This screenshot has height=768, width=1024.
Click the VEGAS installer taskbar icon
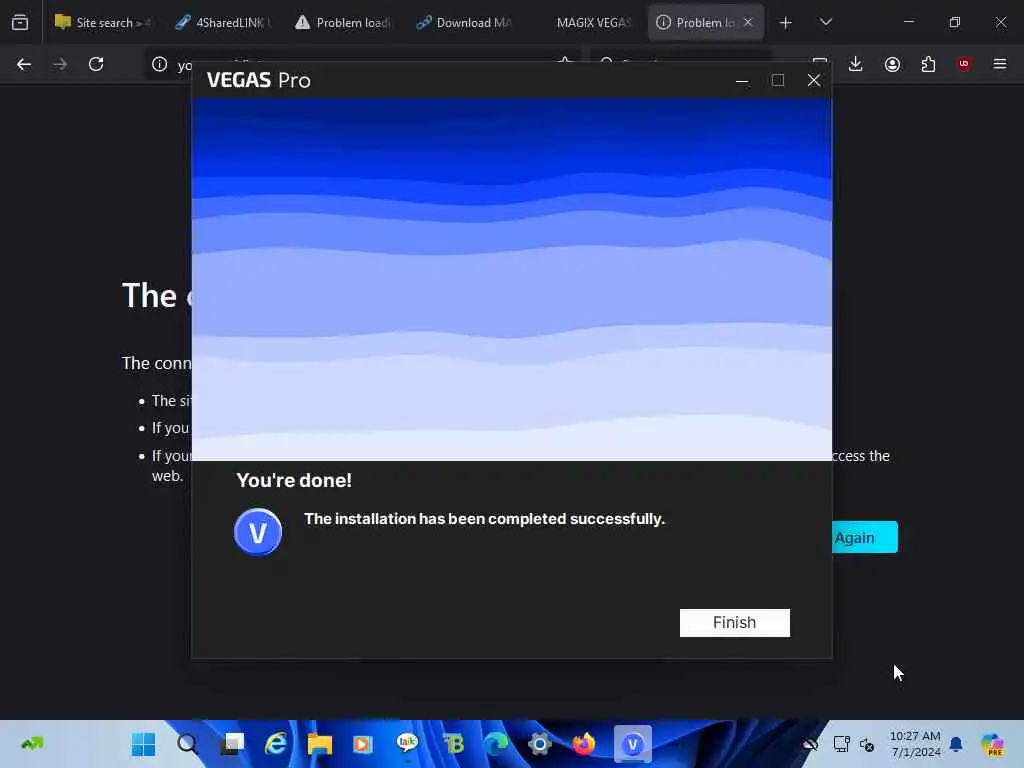632,744
